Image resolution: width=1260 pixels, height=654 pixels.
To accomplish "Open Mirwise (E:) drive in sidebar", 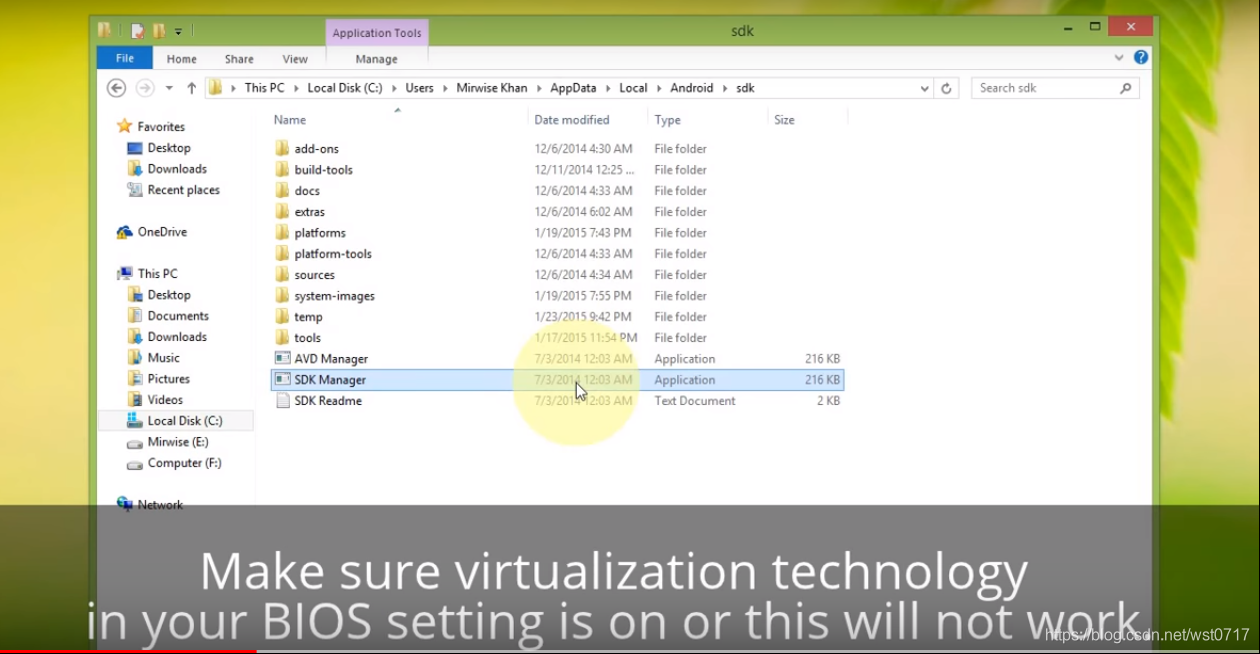I will (176, 442).
